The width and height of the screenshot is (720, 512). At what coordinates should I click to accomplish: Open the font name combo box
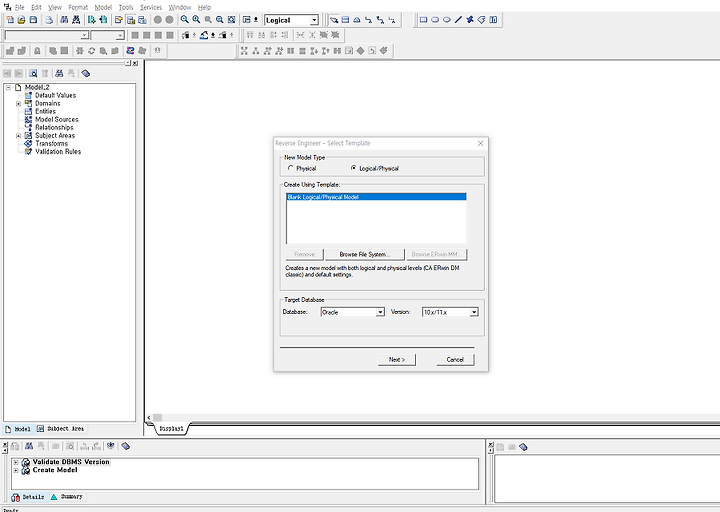(46, 35)
